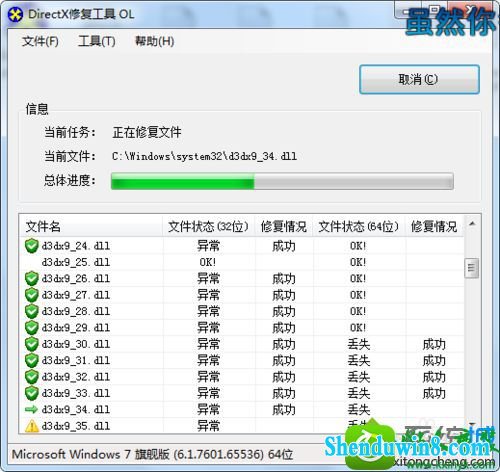Screen dimensions: 500x472
Task: Click the green shield icon for d3dx9_29.dll
Action: [32, 328]
